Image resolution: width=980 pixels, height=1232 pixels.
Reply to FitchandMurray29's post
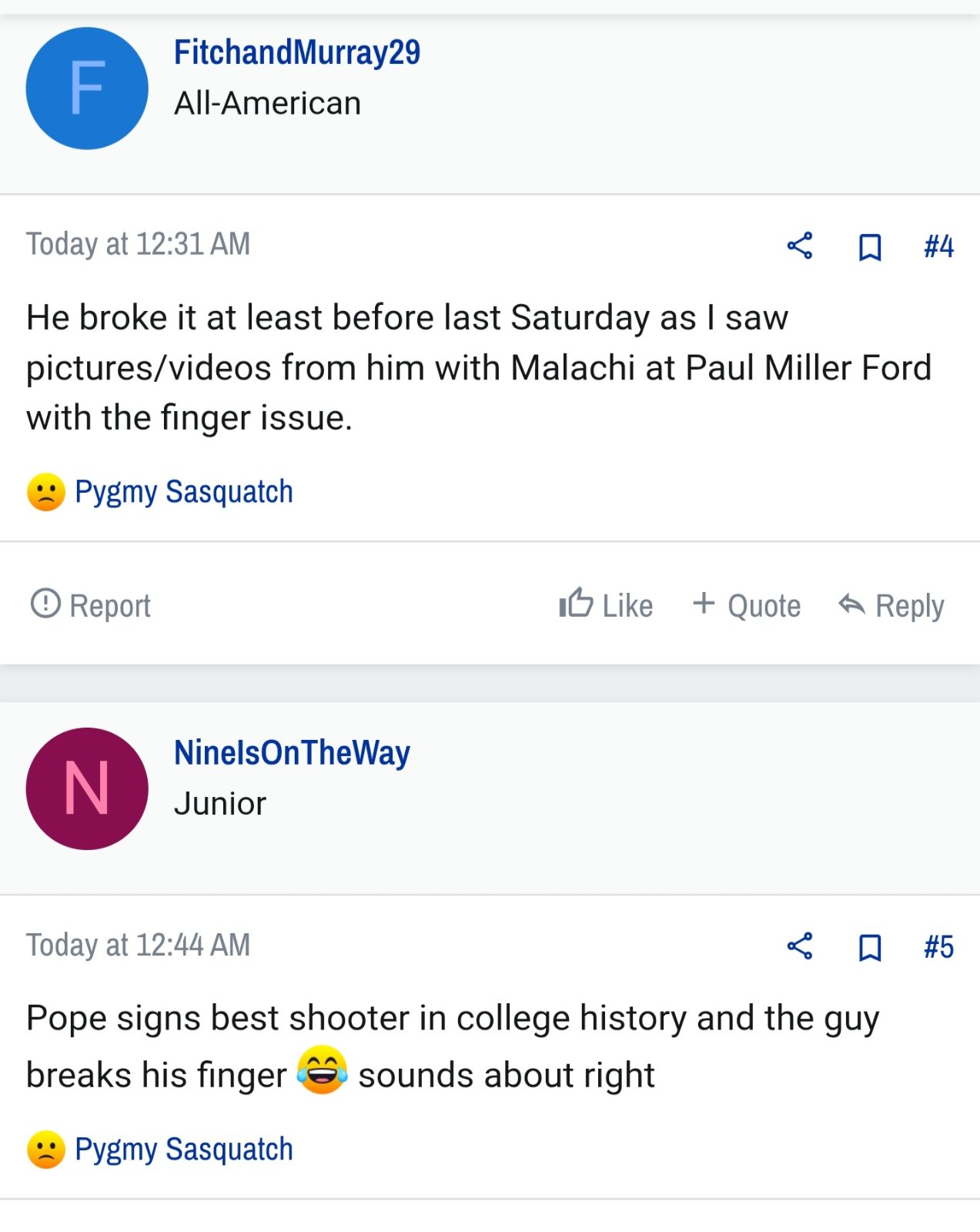coord(891,605)
